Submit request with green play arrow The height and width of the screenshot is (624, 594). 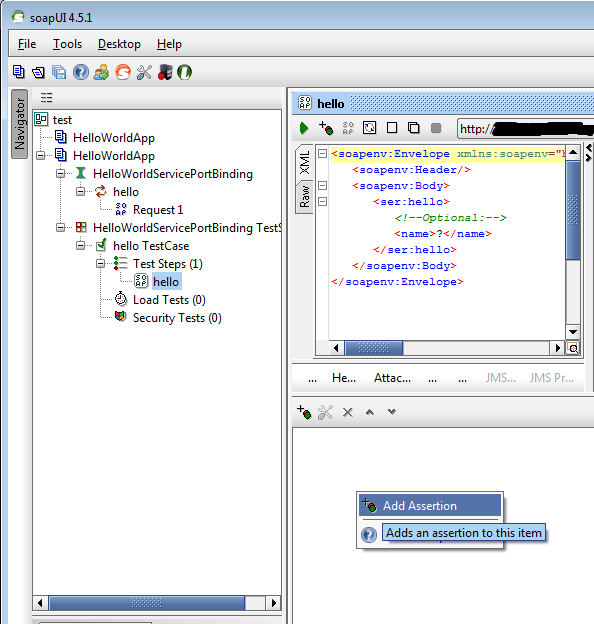pos(304,128)
